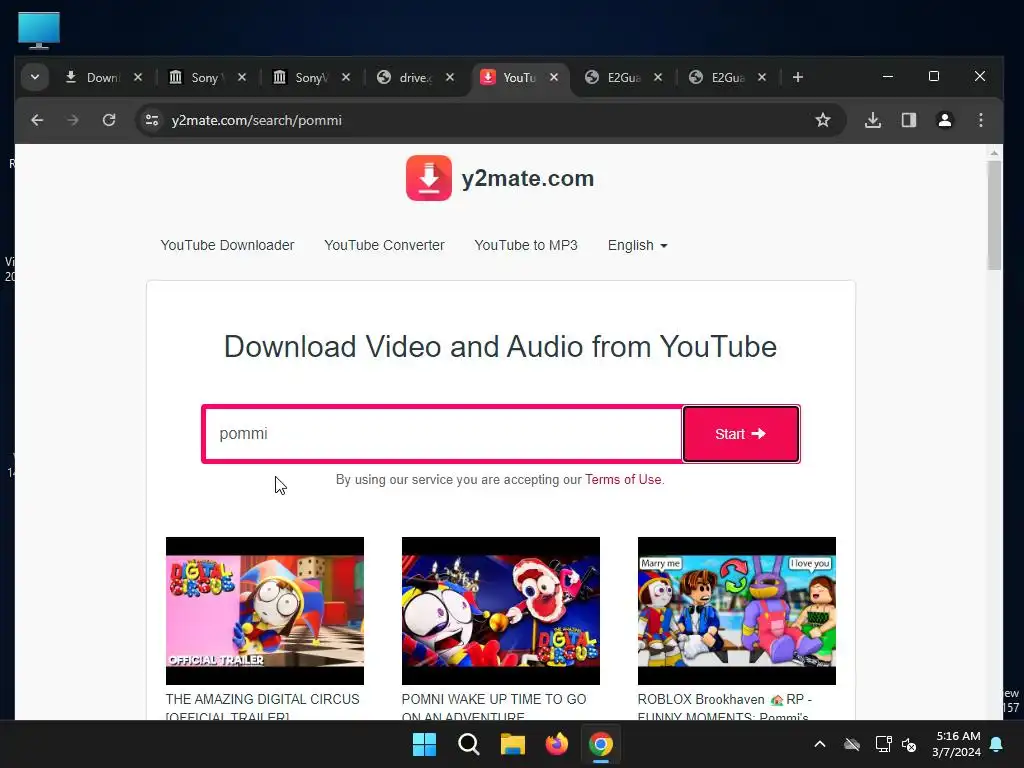Screen dimensions: 1024x768
Task: Open Chrome three-dot menu
Action: [x=981, y=120]
